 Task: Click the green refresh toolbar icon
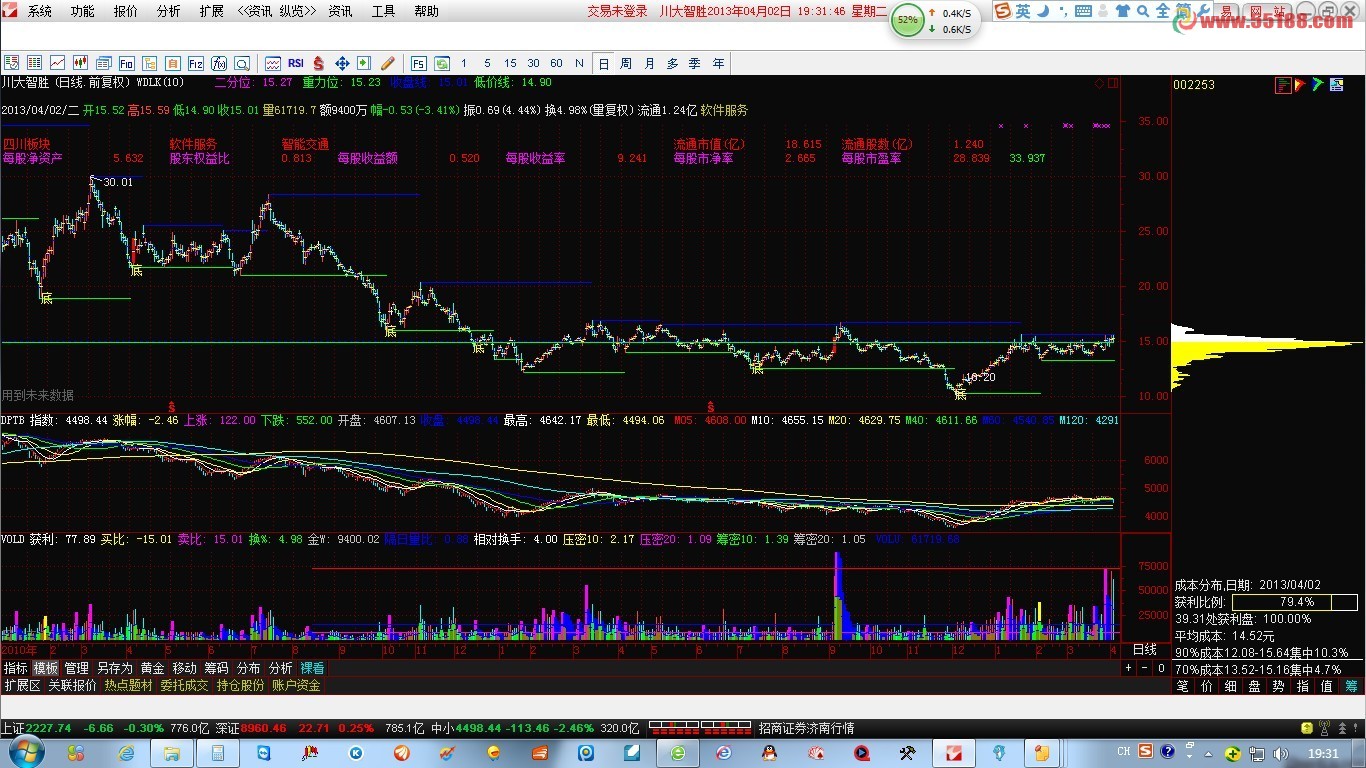coord(441,62)
